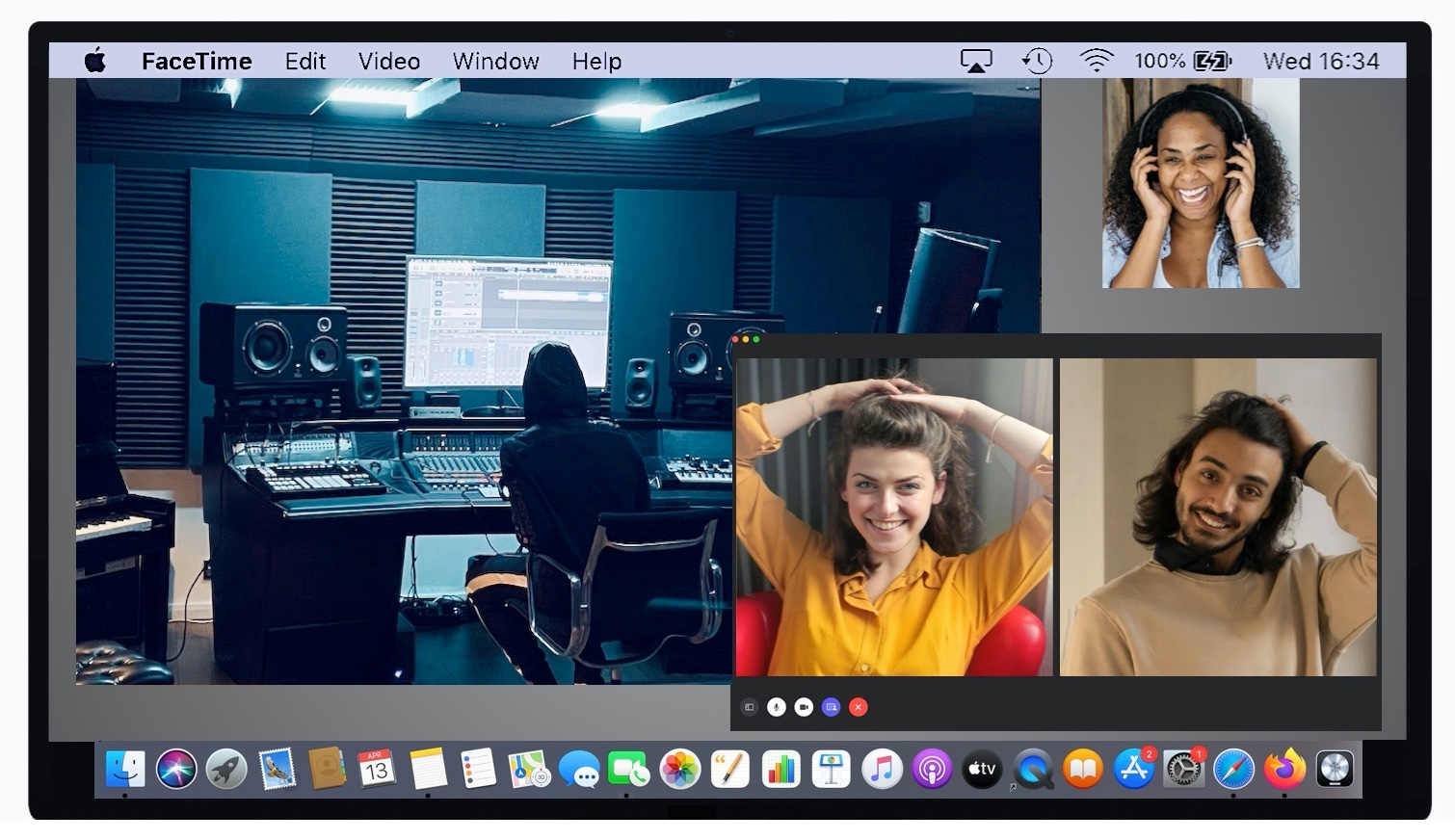Check Wi-Fi status in the menu bar
This screenshot has height=840, width=1455.
pos(1097,60)
